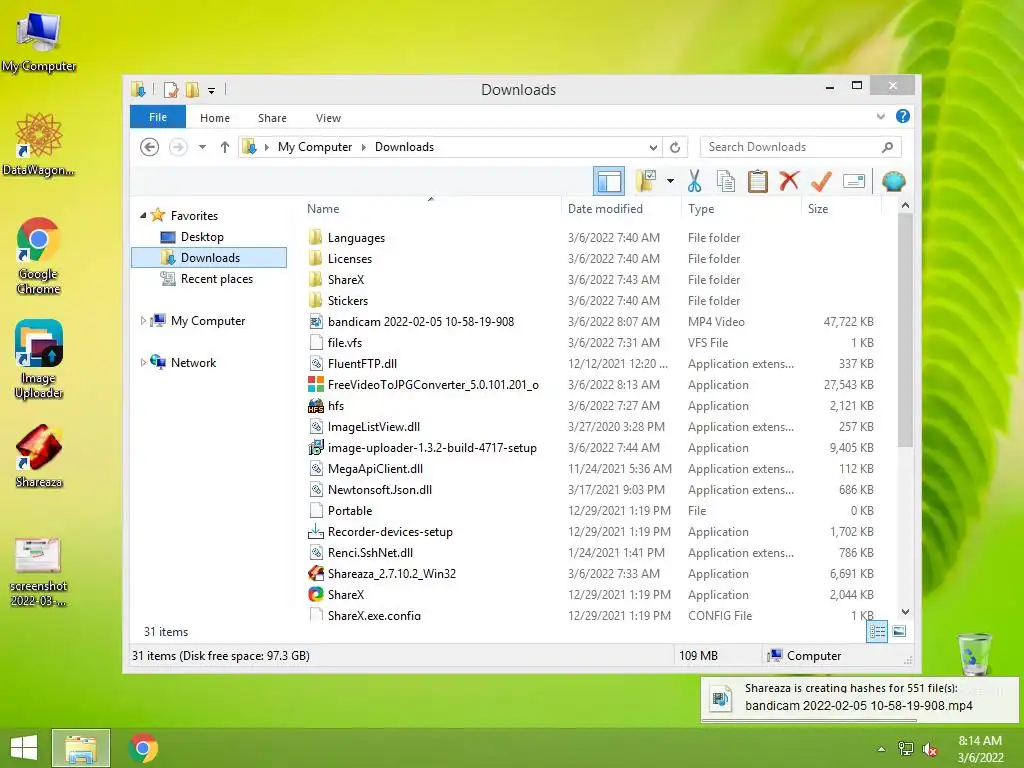Open Explorer help question mark icon

point(903,116)
